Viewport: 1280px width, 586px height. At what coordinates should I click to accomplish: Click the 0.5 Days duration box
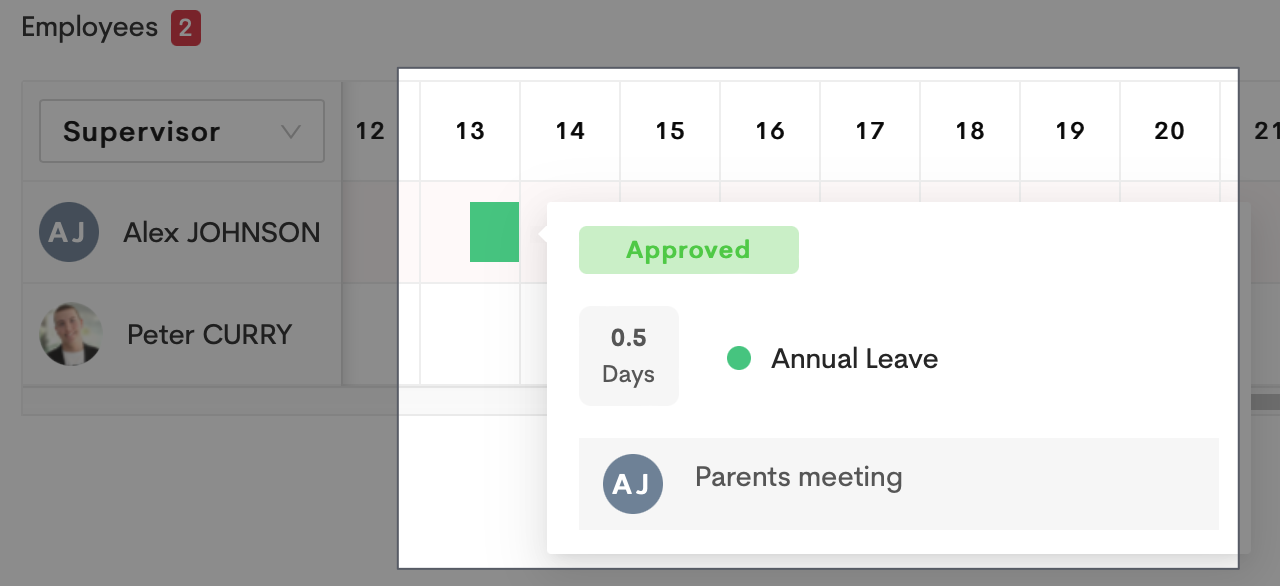click(629, 356)
